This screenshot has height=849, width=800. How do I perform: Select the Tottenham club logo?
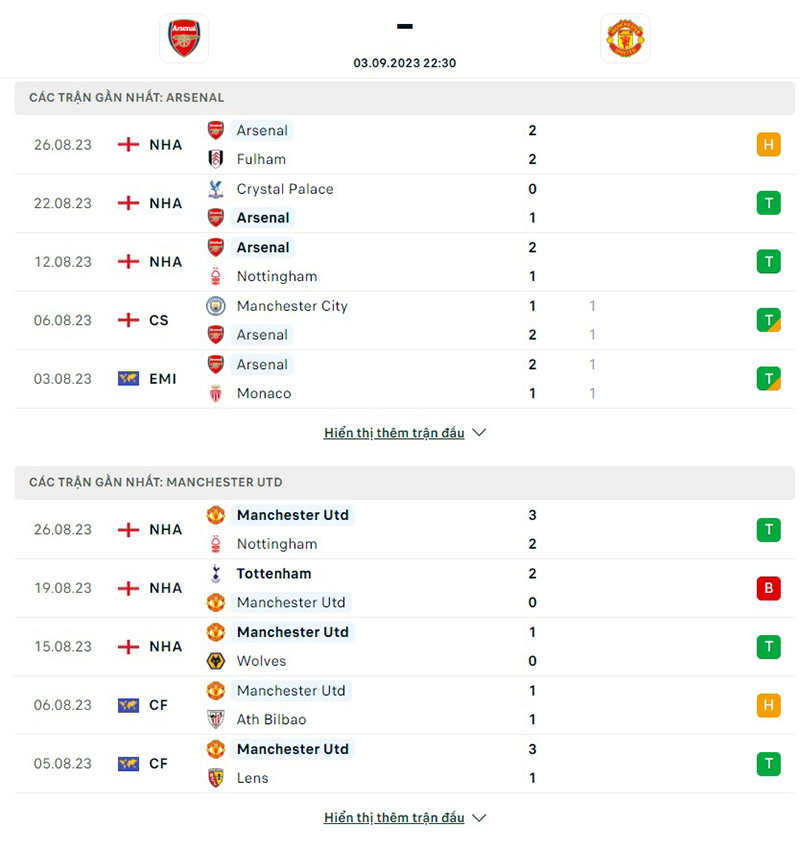(x=216, y=574)
